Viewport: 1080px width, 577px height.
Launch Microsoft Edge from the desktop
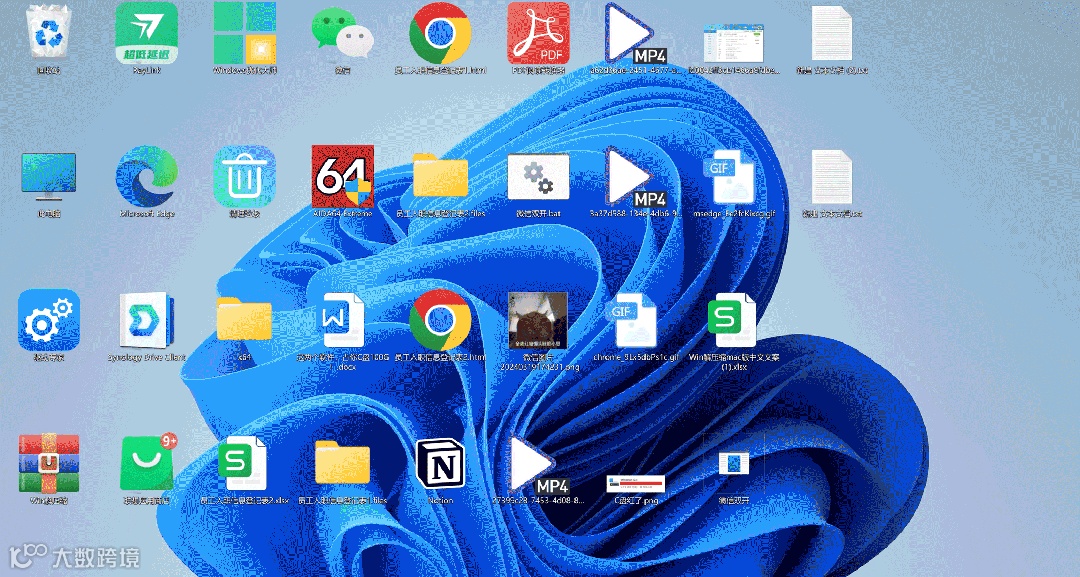(146, 177)
